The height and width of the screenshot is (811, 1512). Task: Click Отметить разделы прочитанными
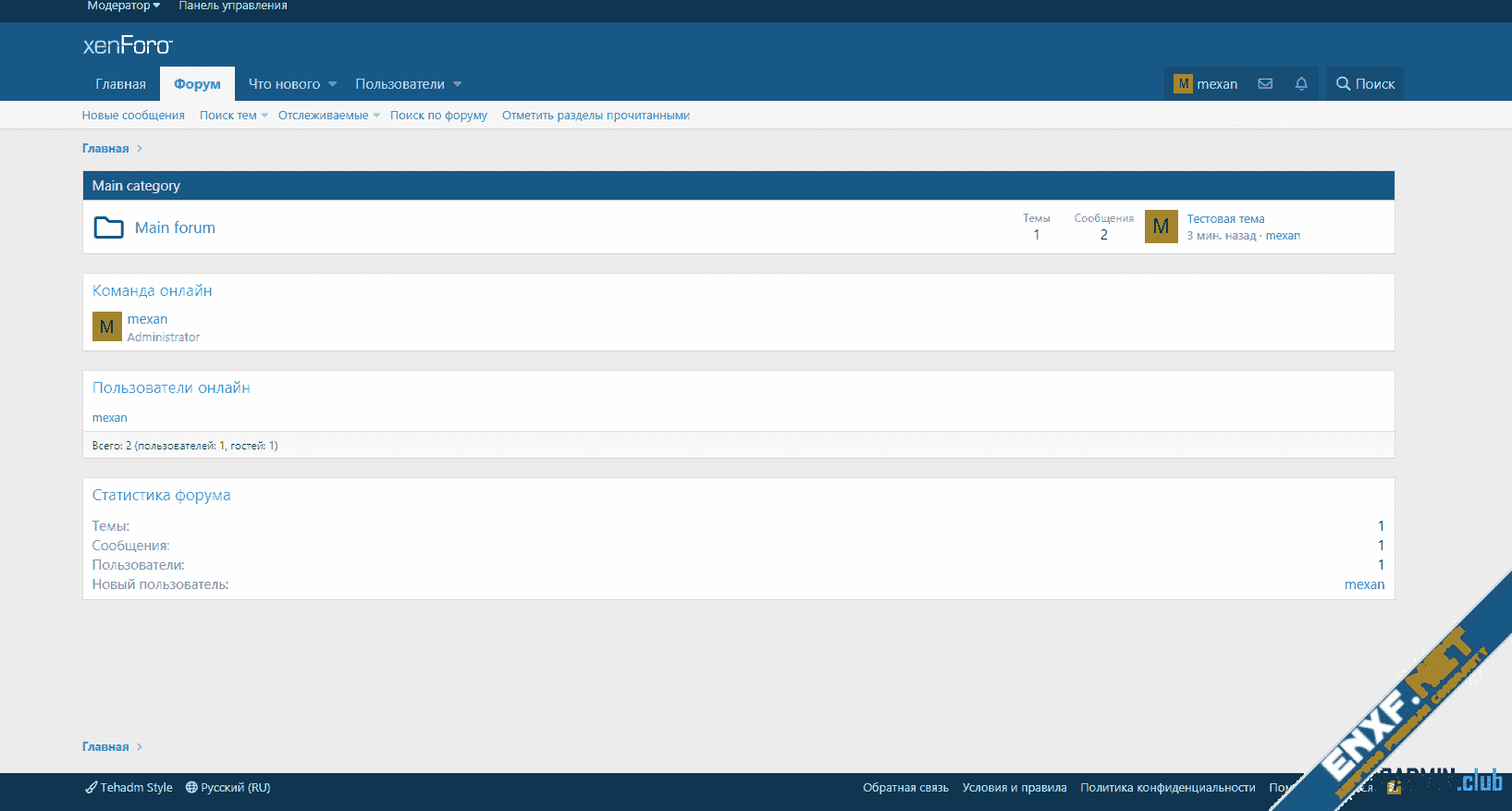pyautogui.click(x=596, y=116)
